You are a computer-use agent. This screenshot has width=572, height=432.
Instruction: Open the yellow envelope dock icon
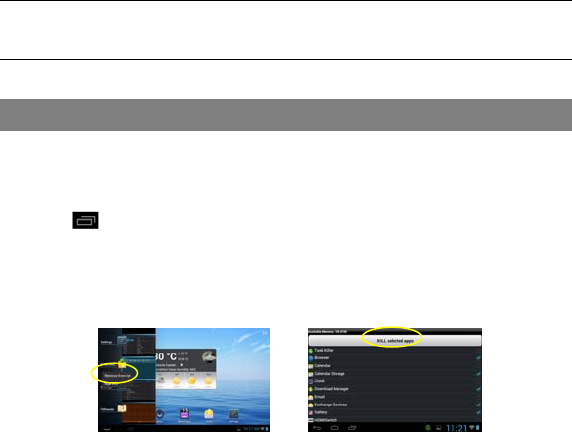(x=209, y=414)
